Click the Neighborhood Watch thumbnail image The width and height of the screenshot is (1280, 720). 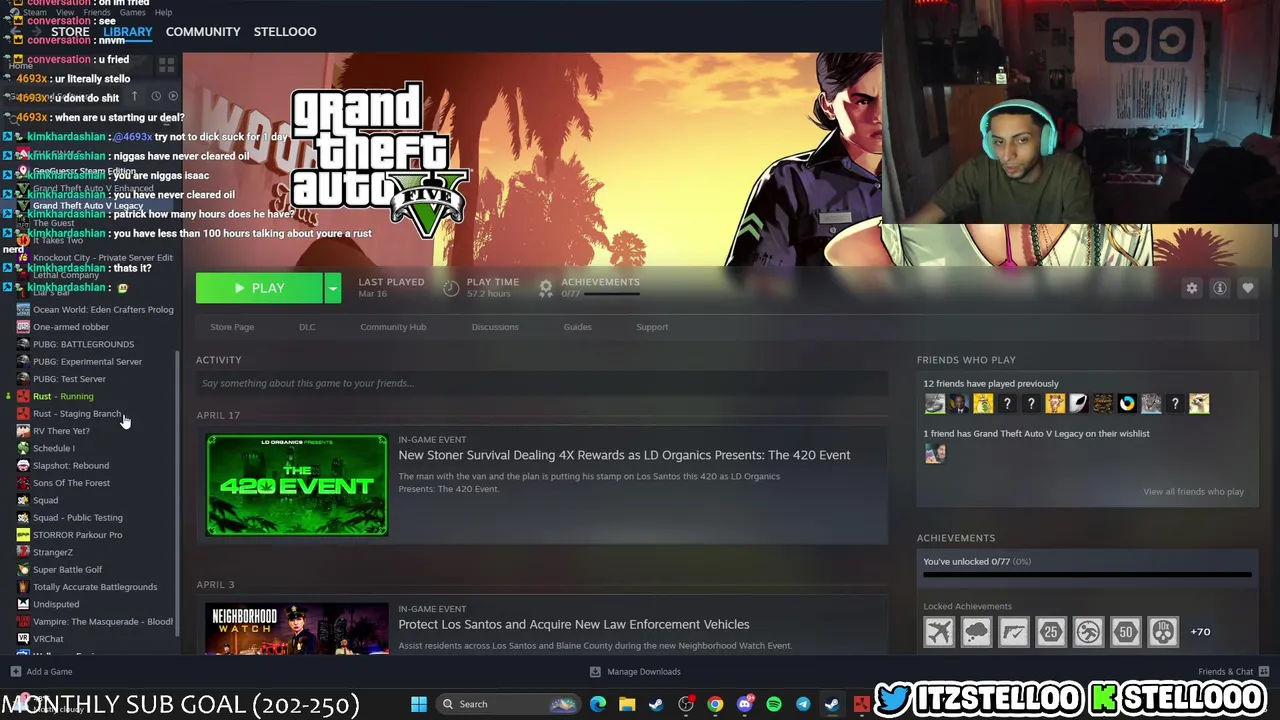pos(297,628)
